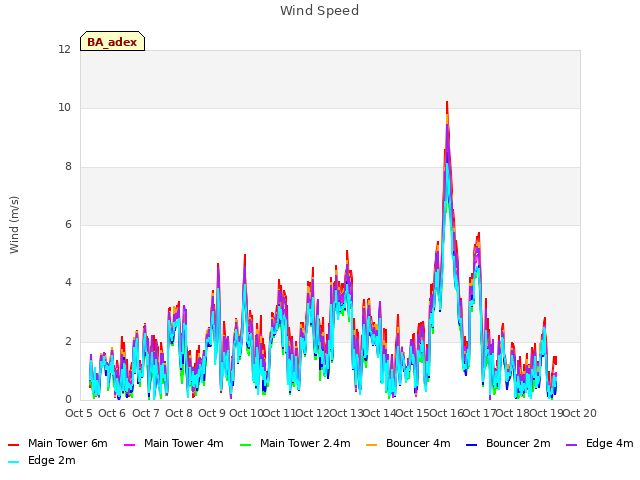Click the 10 m/s wind peak

click(x=447, y=102)
